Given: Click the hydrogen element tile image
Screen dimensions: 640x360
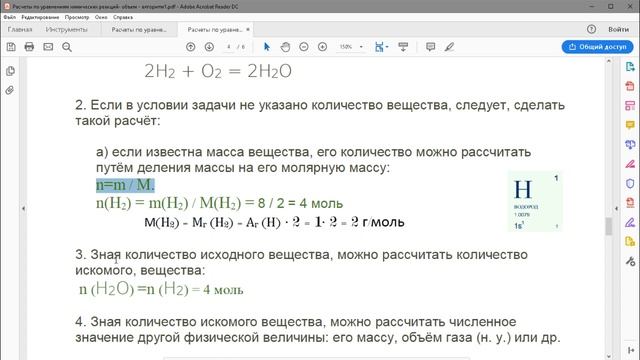Looking at the screenshot, I should pos(535,201).
